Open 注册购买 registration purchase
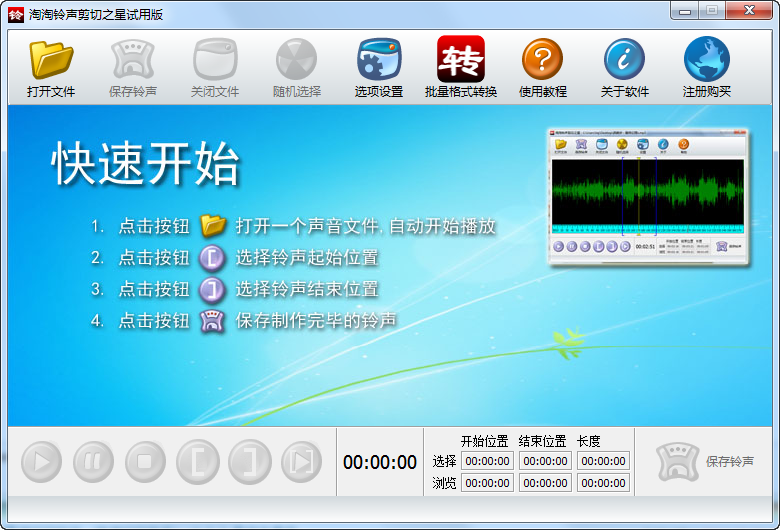780x530 pixels. pyautogui.click(x=707, y=67)
